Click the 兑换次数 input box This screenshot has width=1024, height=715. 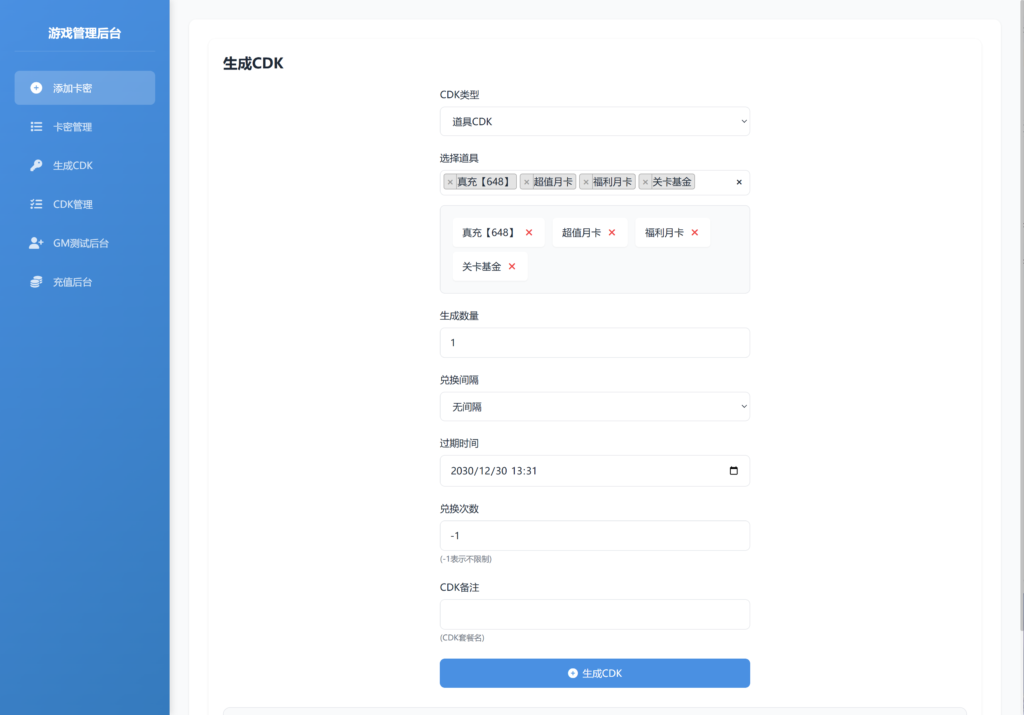[594, 536]
